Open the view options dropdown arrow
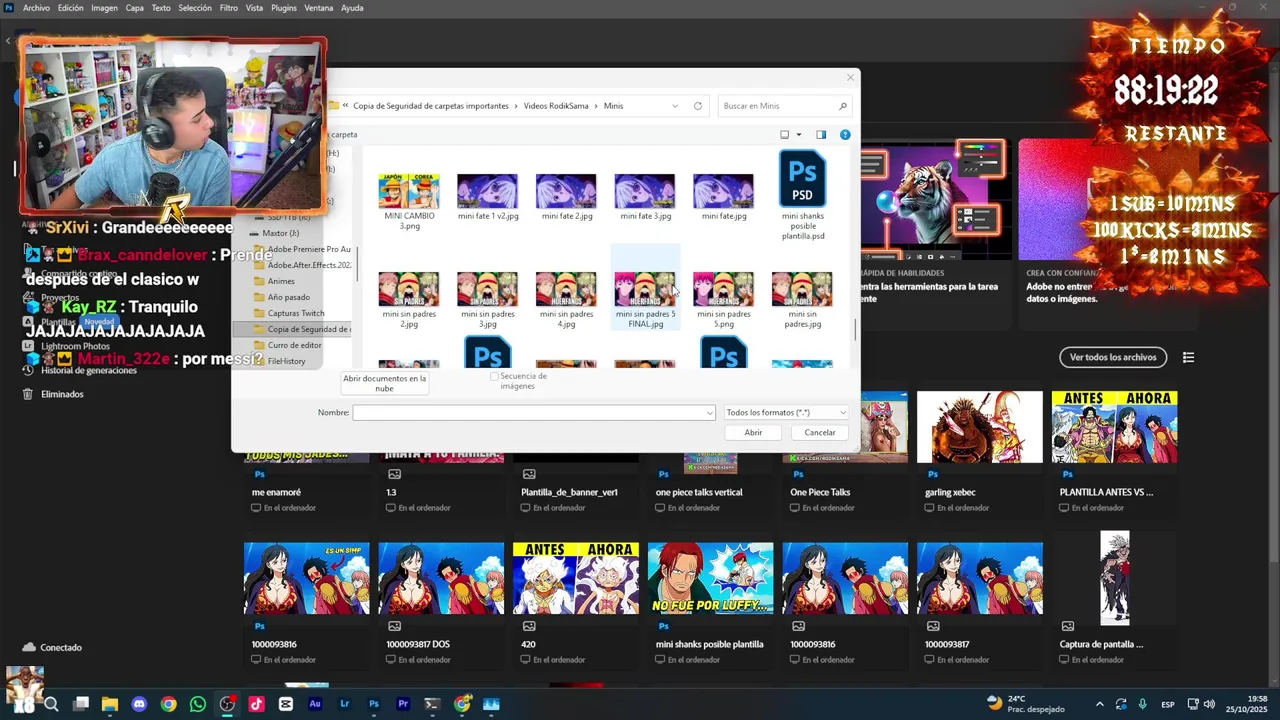The image size is (1280, 720). 798,134
